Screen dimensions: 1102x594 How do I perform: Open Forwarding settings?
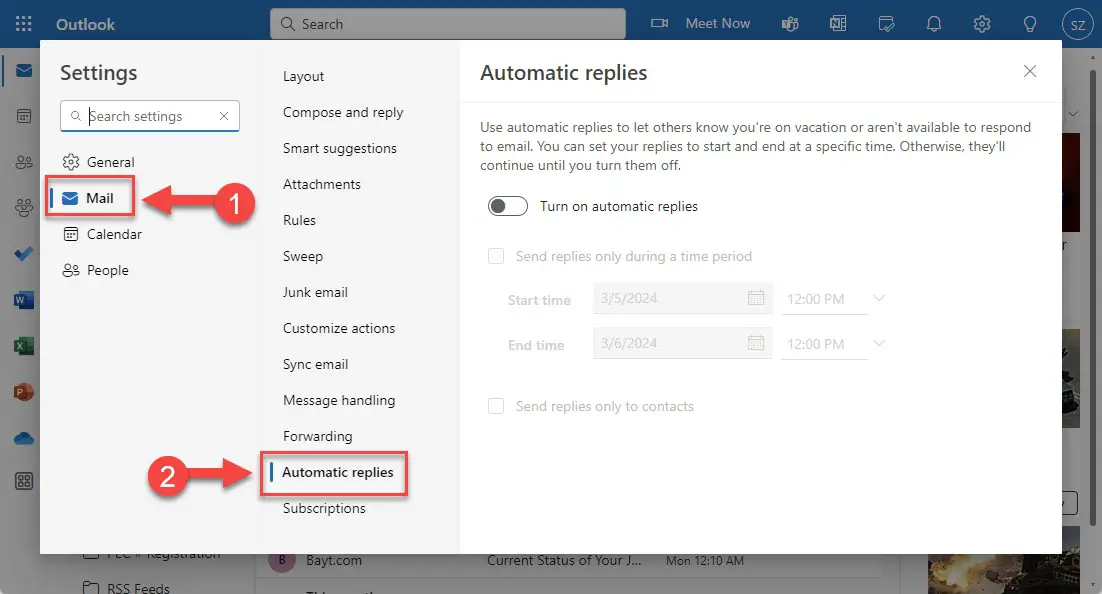click(318, 436)
